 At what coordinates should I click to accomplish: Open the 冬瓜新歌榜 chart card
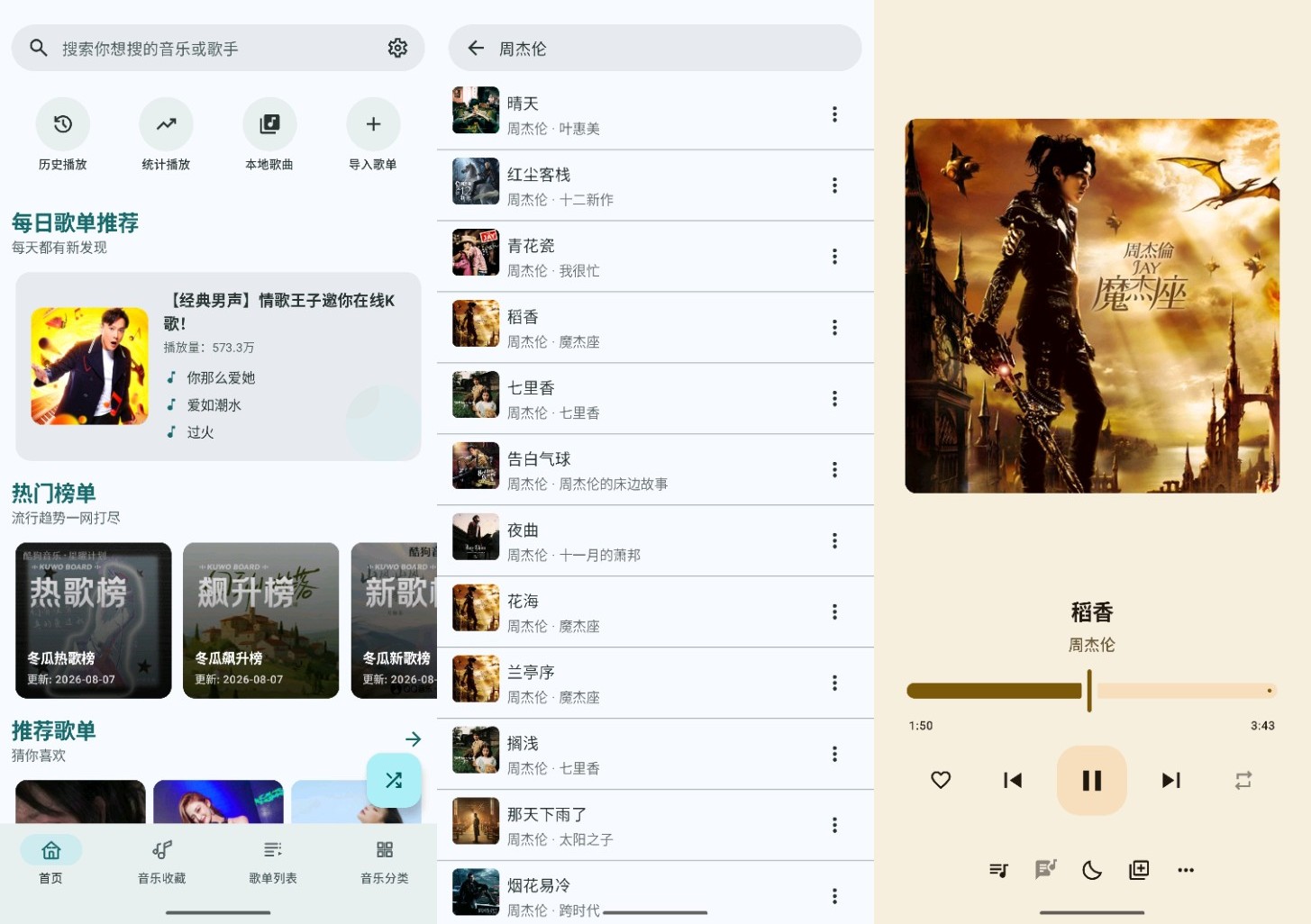click(x=394, y=621)
